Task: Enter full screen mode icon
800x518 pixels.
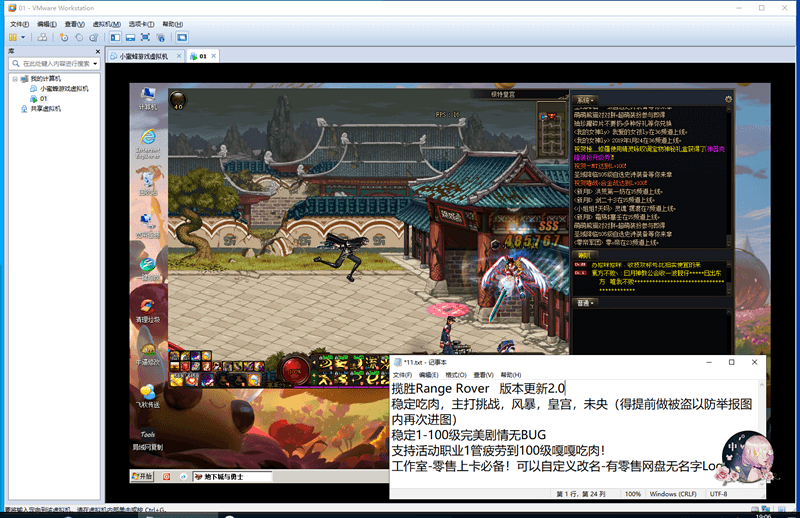Action: [x=145, y=37]
